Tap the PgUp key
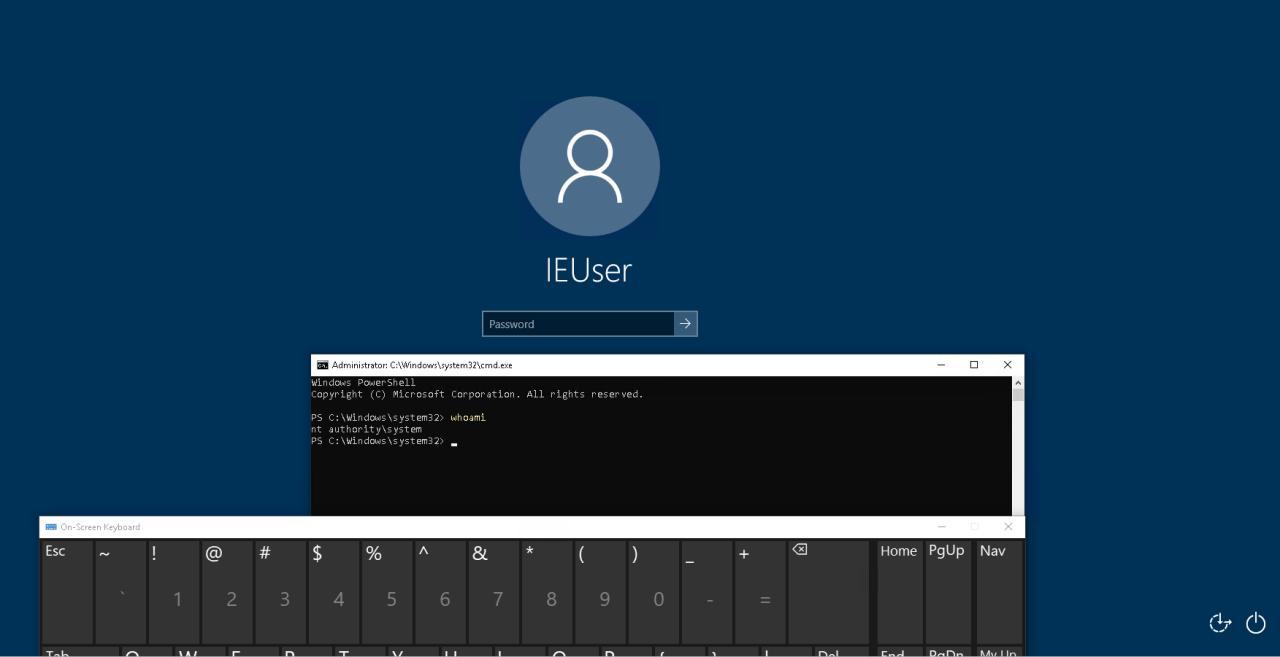This screenshot has height=657, width=1280. click(947, 592)
